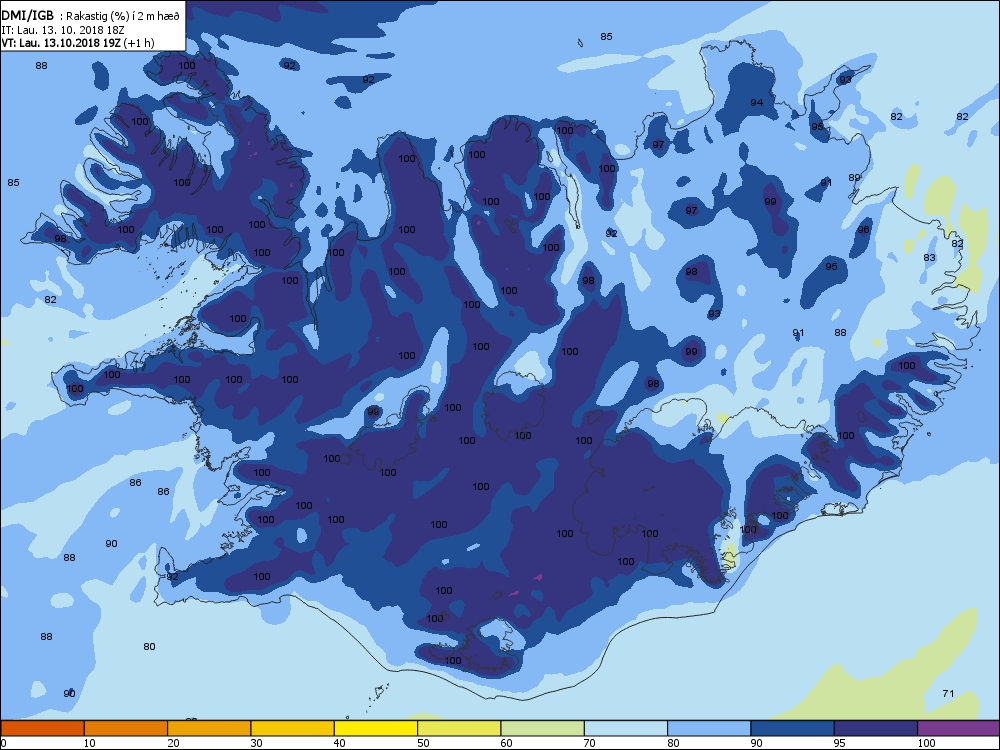Screen dimensions: 1000x750
Task: Pick the amber 20–30 legend swatch
Action: tap(209, 728)
